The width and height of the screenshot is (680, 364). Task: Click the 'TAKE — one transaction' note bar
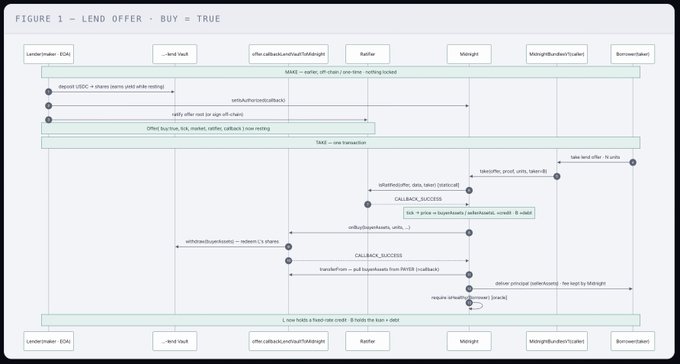pyautogui.click(x=340, y=143)
